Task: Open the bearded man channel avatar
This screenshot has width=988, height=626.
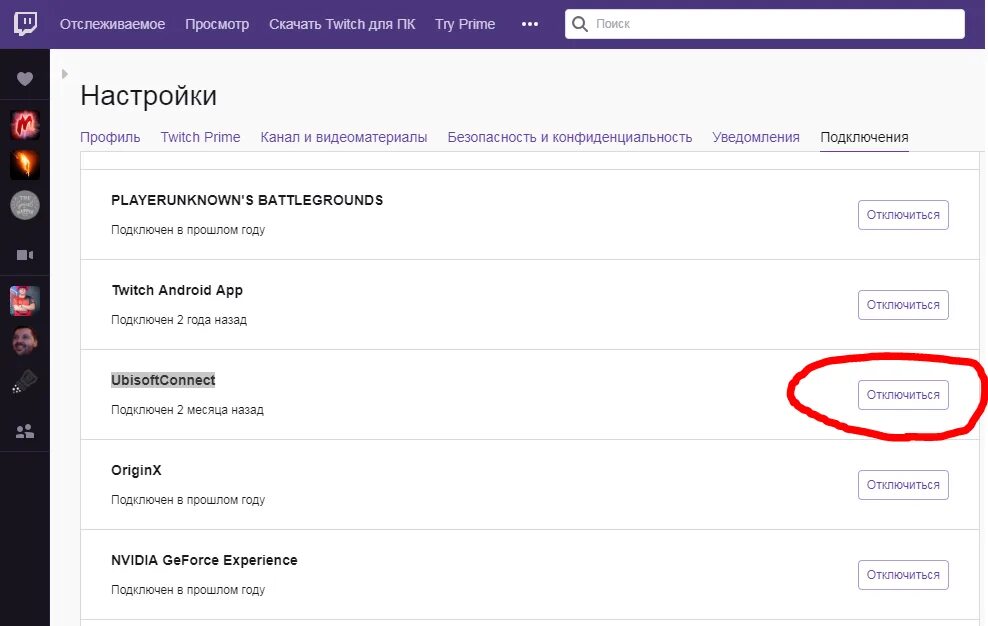Action: click(25, 341)
